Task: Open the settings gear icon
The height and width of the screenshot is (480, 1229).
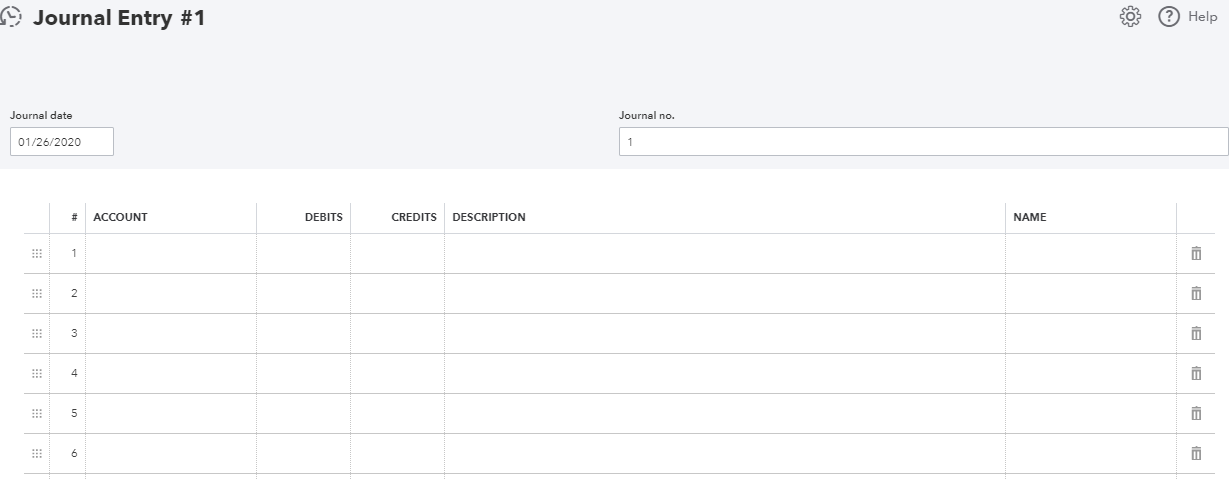Action: click(1131, 17)
